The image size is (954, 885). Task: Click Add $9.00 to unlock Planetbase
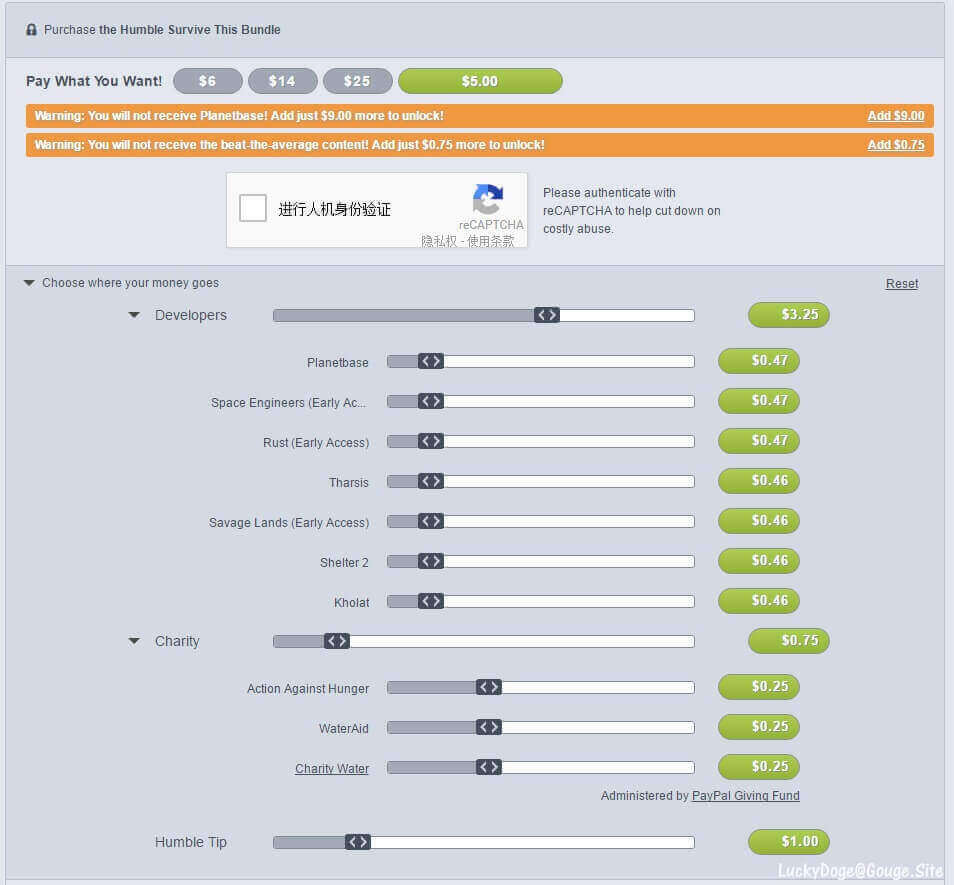[896, 116]
